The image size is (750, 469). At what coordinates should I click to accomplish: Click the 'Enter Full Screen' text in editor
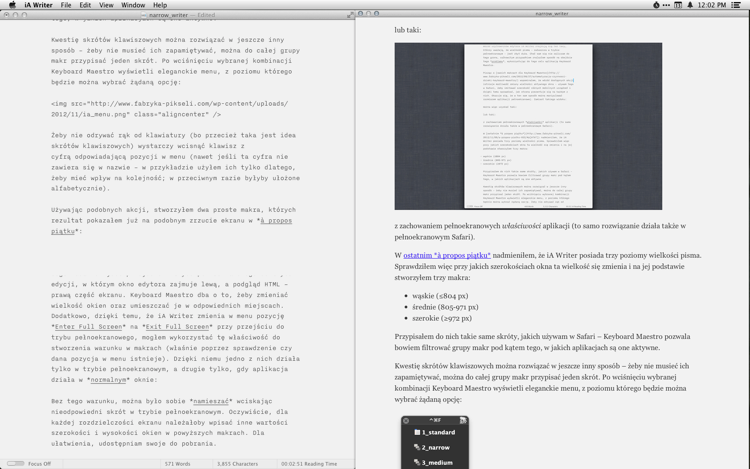88,327
